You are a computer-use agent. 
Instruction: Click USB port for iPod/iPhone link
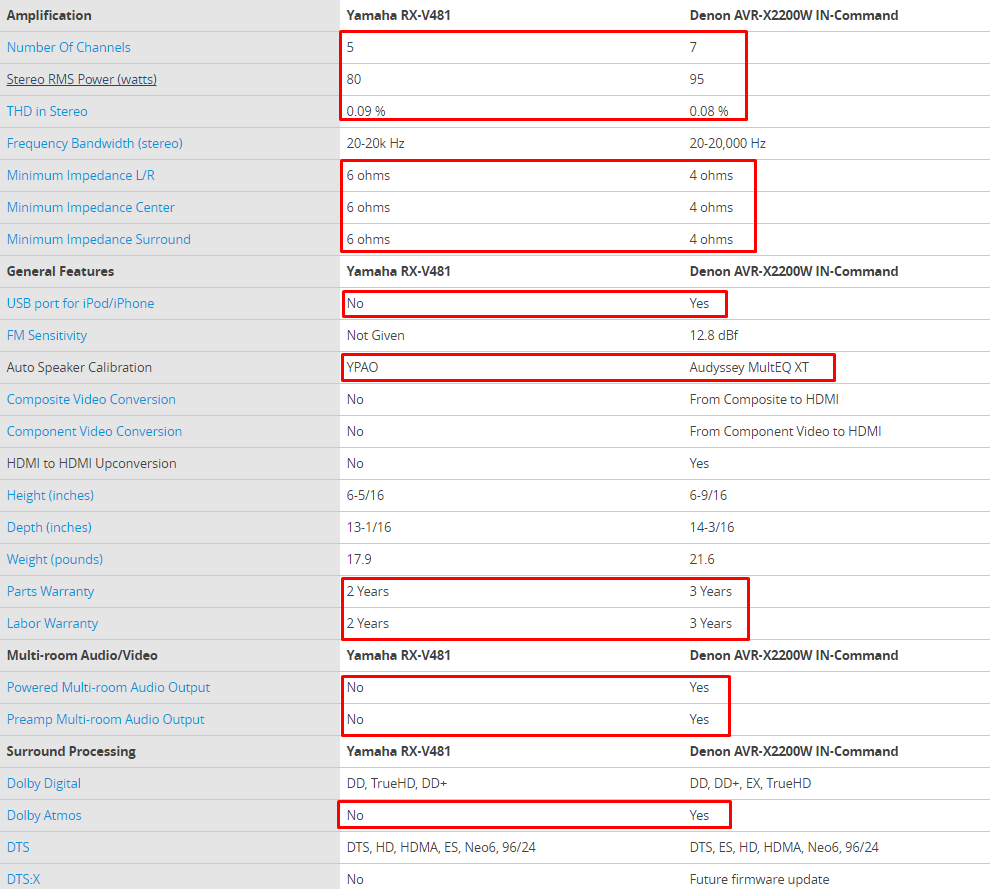point(80,304)
